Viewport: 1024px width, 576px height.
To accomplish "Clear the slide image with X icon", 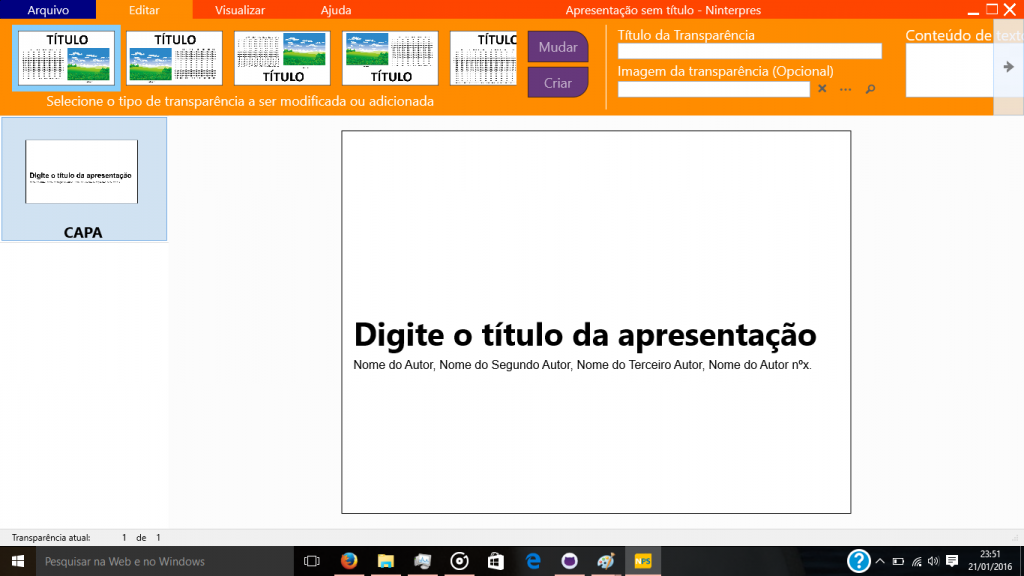I will [822, 89].
